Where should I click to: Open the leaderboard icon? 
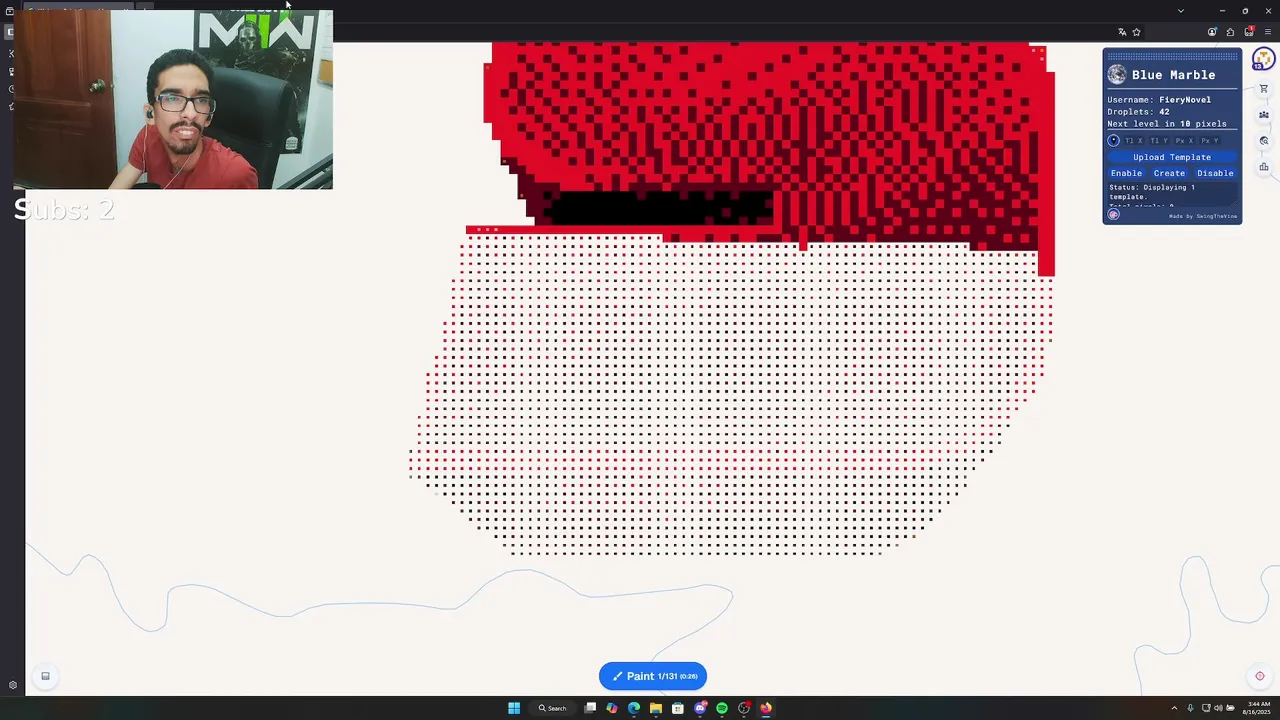1264,167
